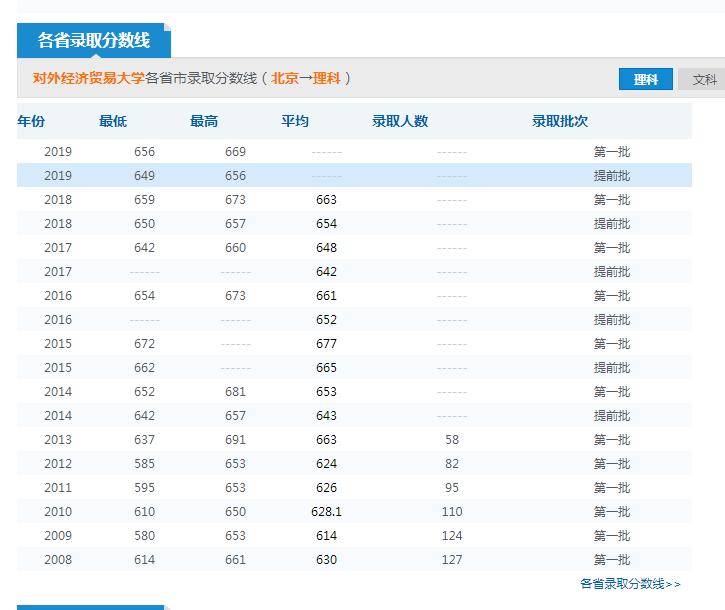
Task: Click the 2008 admitted count of 127
Action: pyautogui.click(x=452, y=560)
